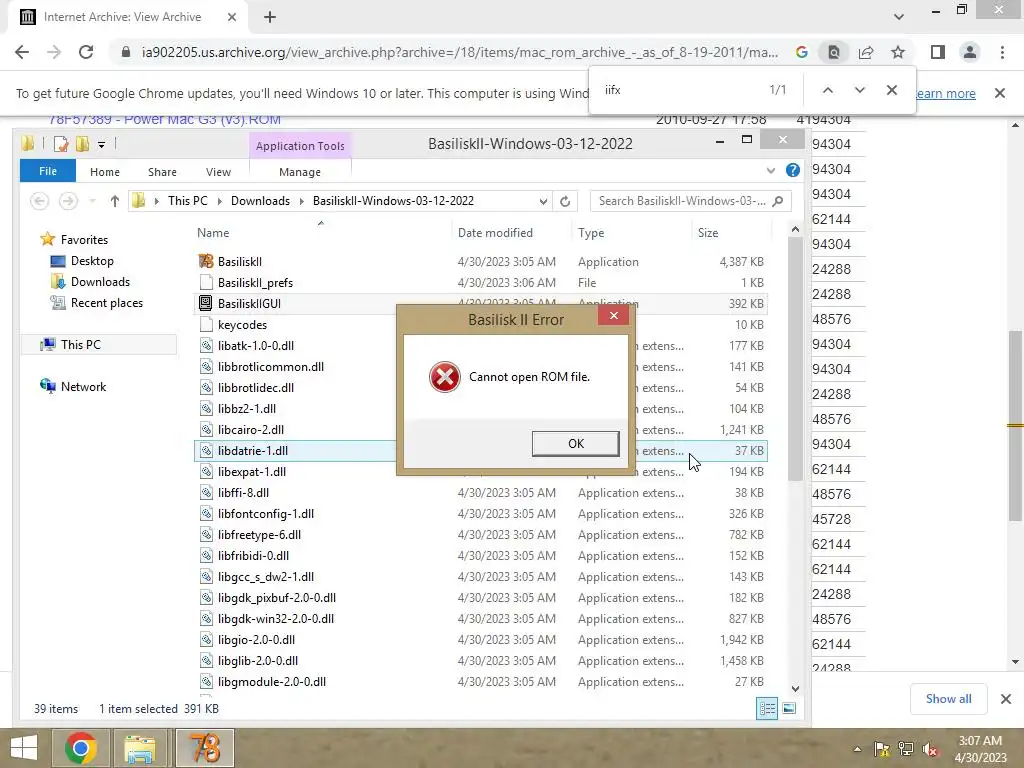Select This PC in navigation pane
The height and width of the screenshot is (768, 1024).
pos(80,344)
